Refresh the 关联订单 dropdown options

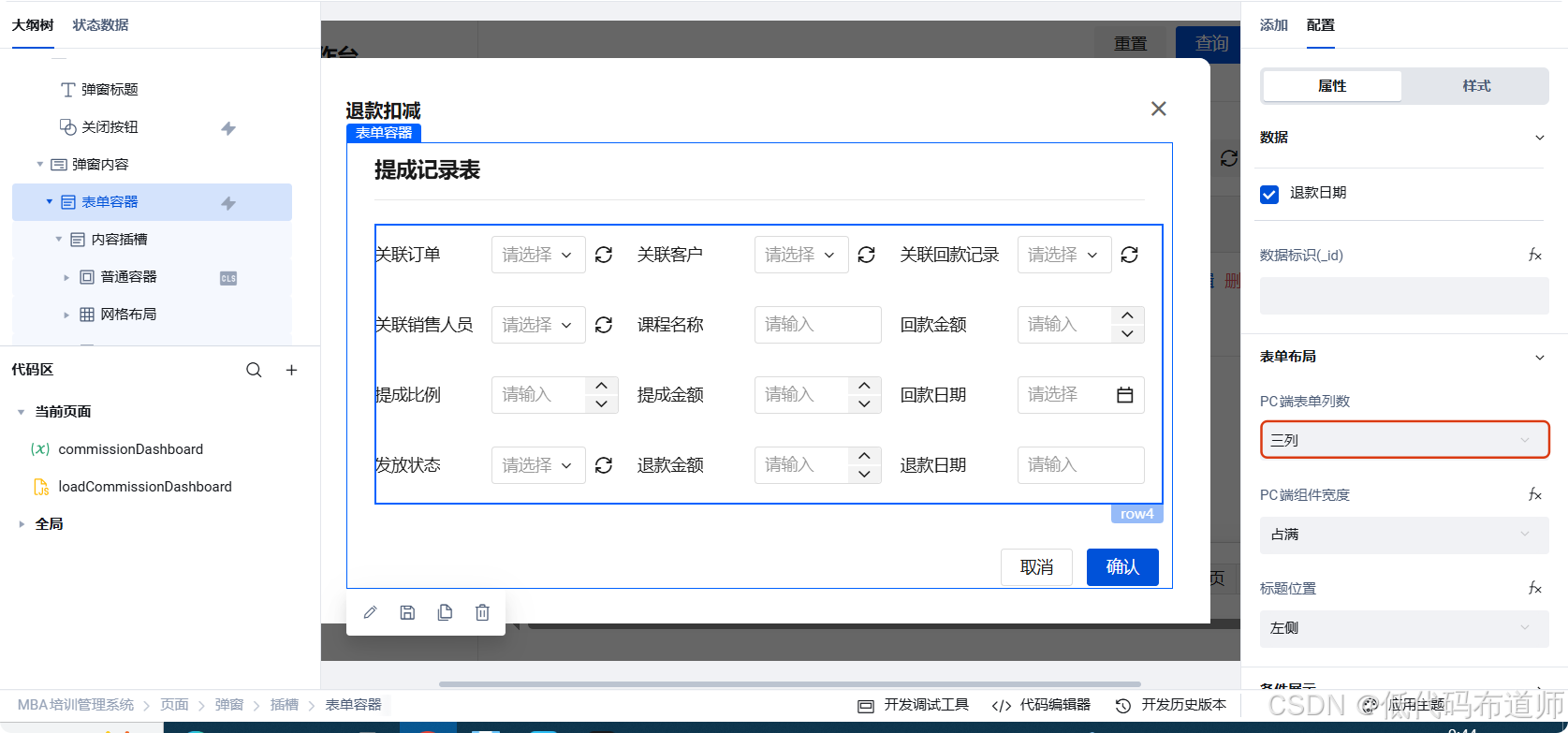(x=604, y=255)
